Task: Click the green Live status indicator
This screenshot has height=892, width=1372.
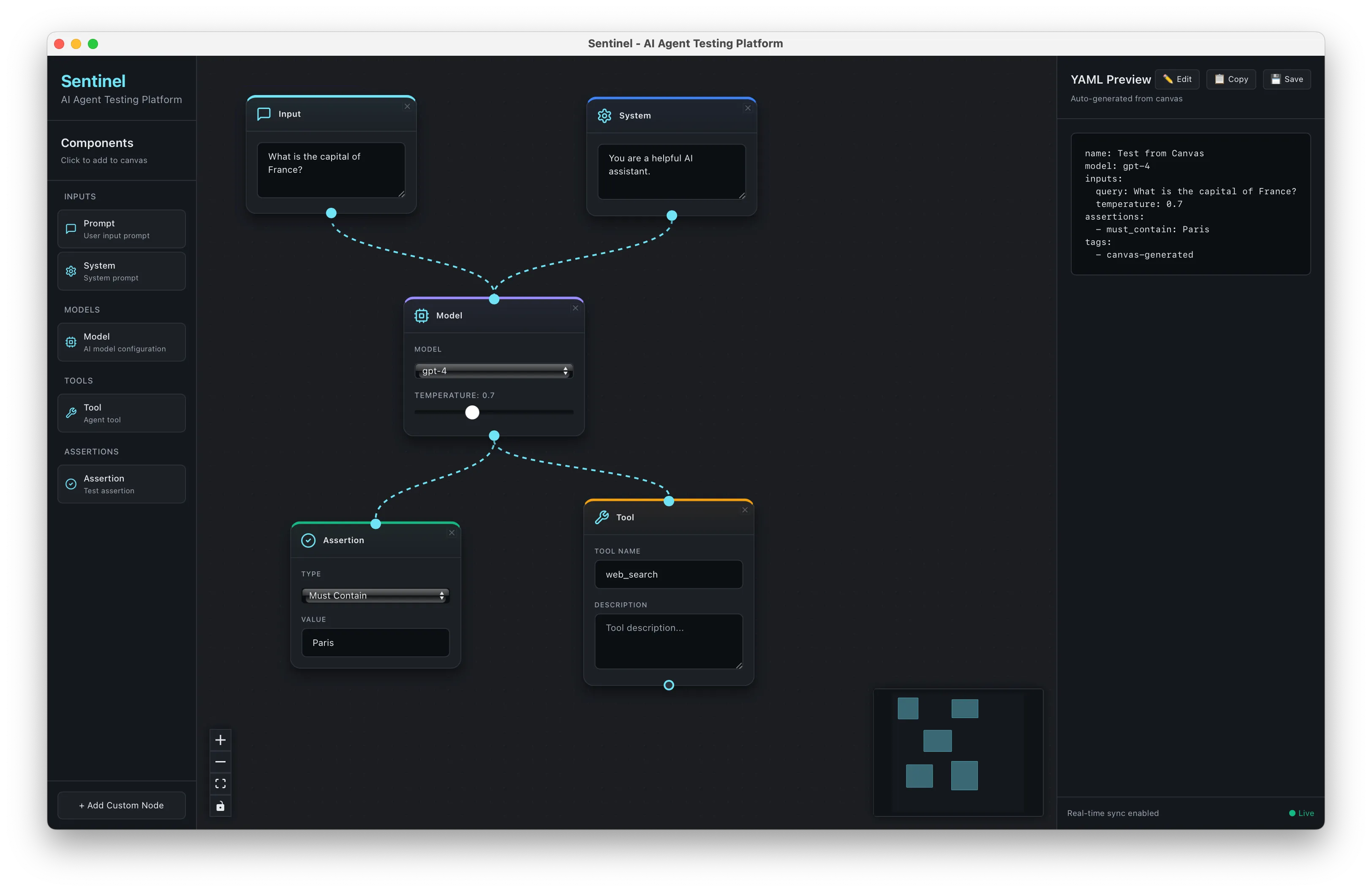Action: pyautogui.click(x=1301, y=813)
